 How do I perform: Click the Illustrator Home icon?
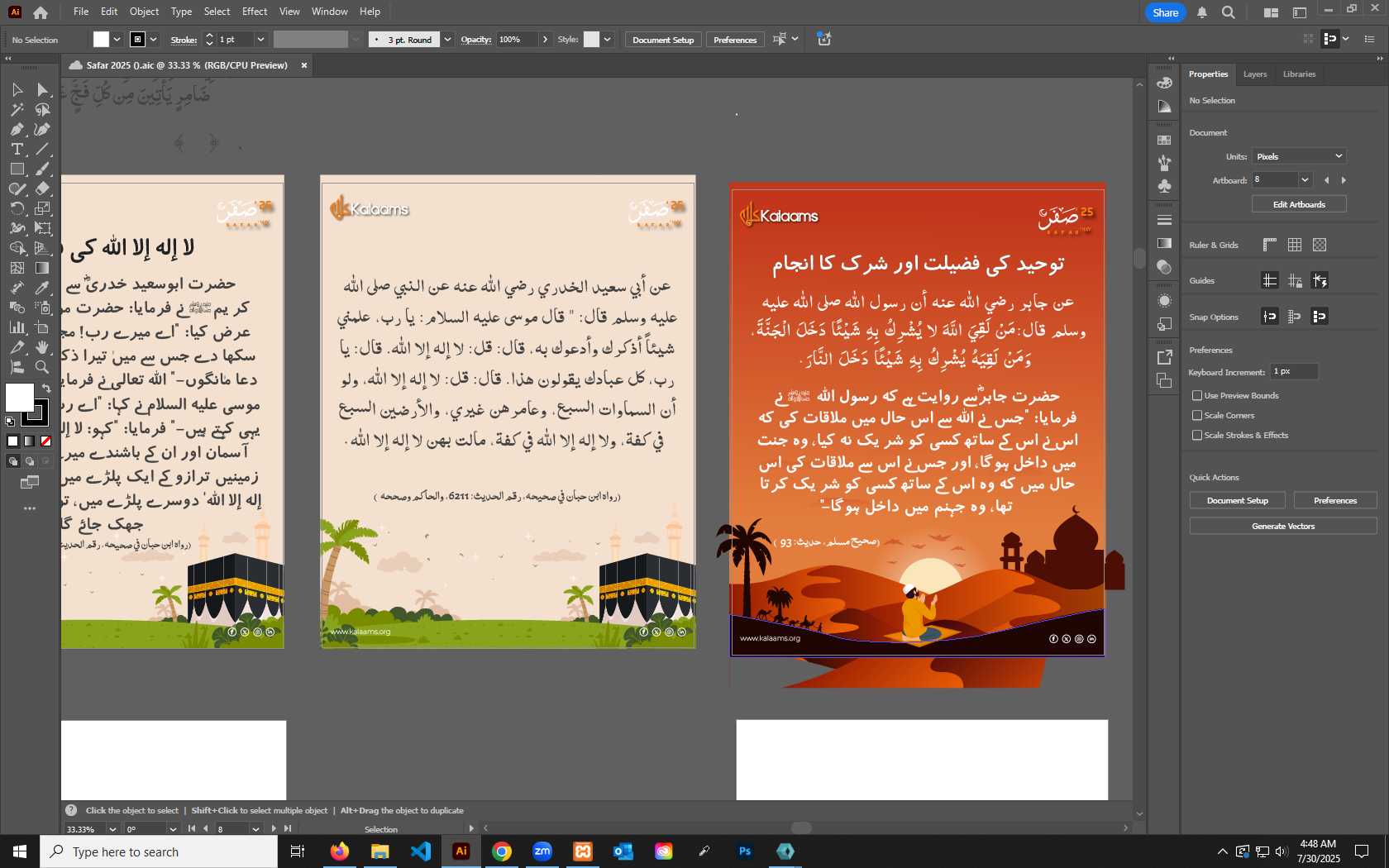click(x=41, y=12)
